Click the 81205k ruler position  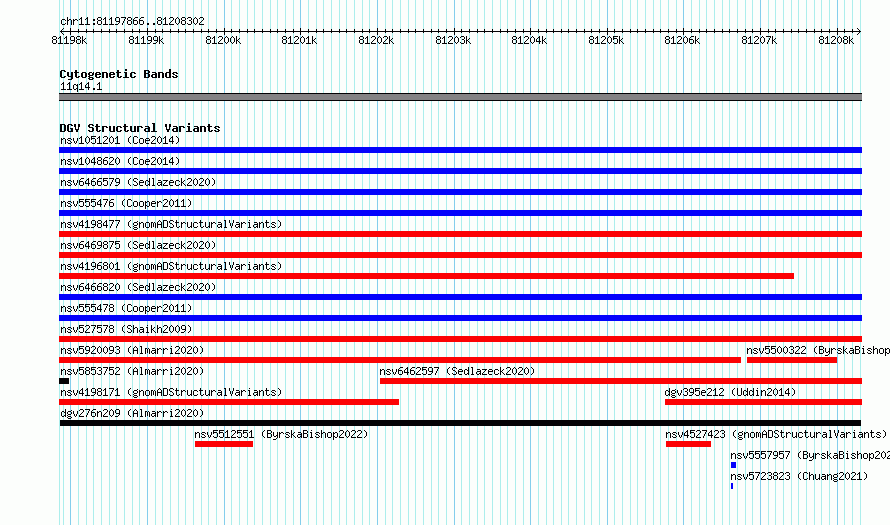[606, 40]
